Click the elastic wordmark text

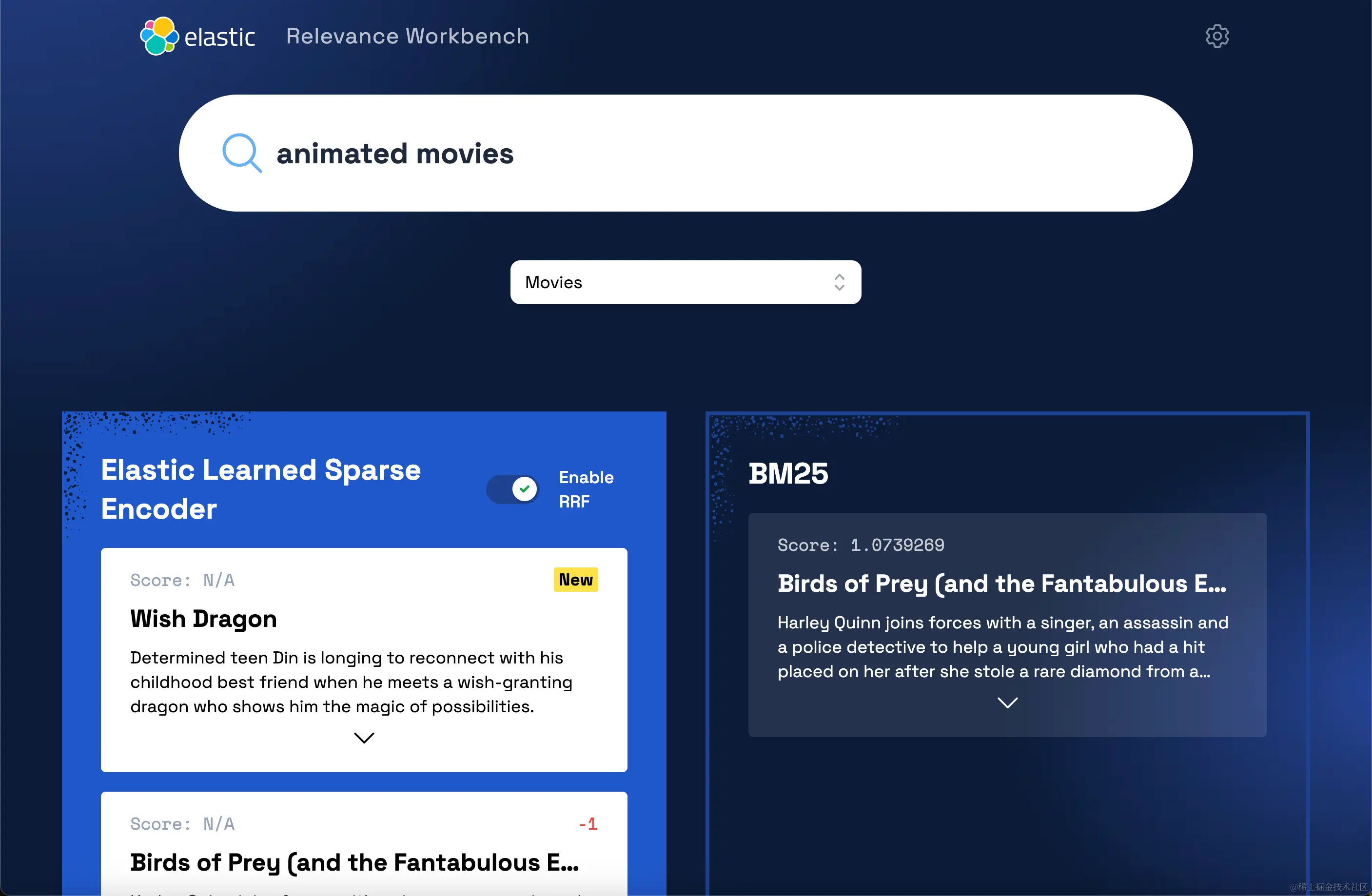tap(219, 38)
